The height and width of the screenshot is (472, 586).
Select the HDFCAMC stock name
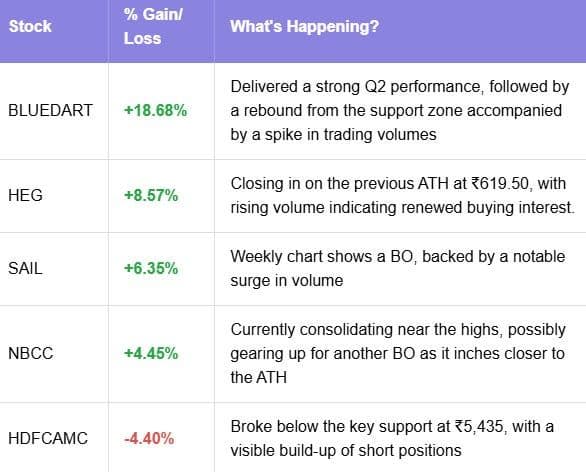pyautogui.click(x=48, y=438)
